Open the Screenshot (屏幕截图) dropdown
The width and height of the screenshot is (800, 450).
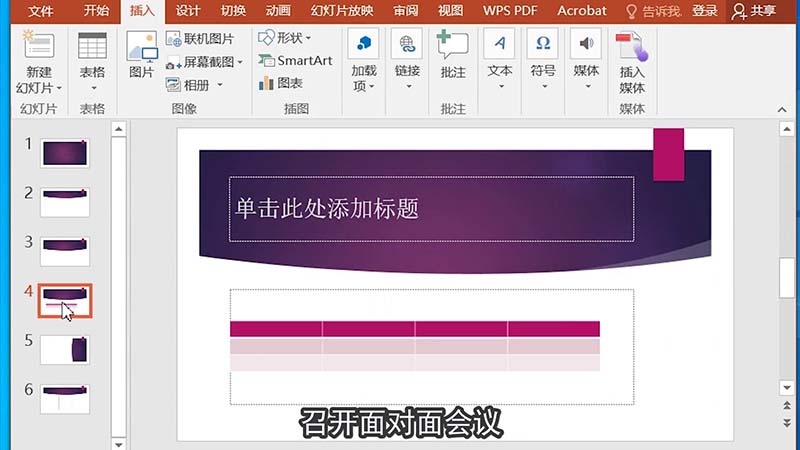tap(205, 62)
